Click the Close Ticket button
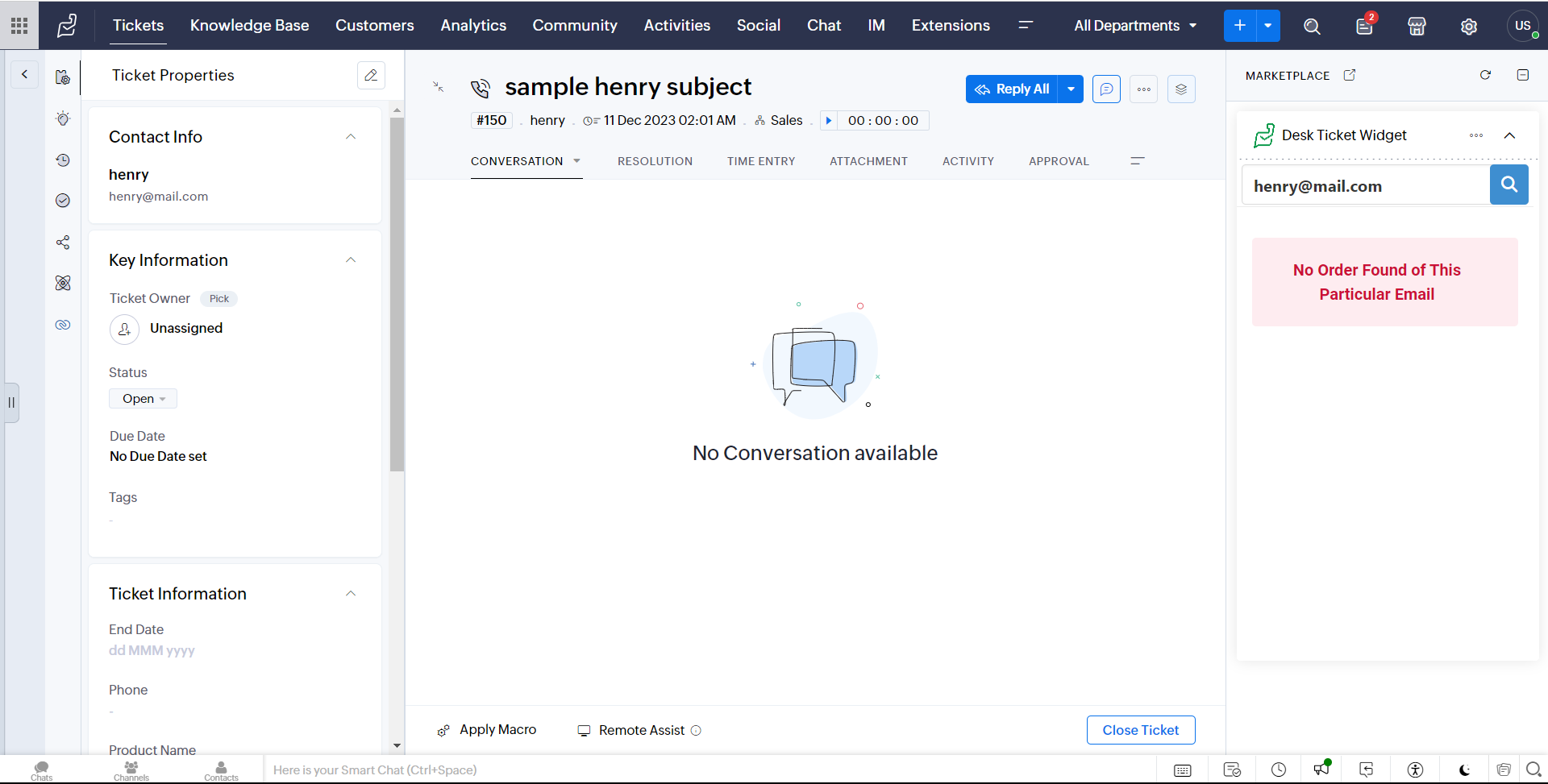Screen dimensions: 1548x784 pos(1140,730)
